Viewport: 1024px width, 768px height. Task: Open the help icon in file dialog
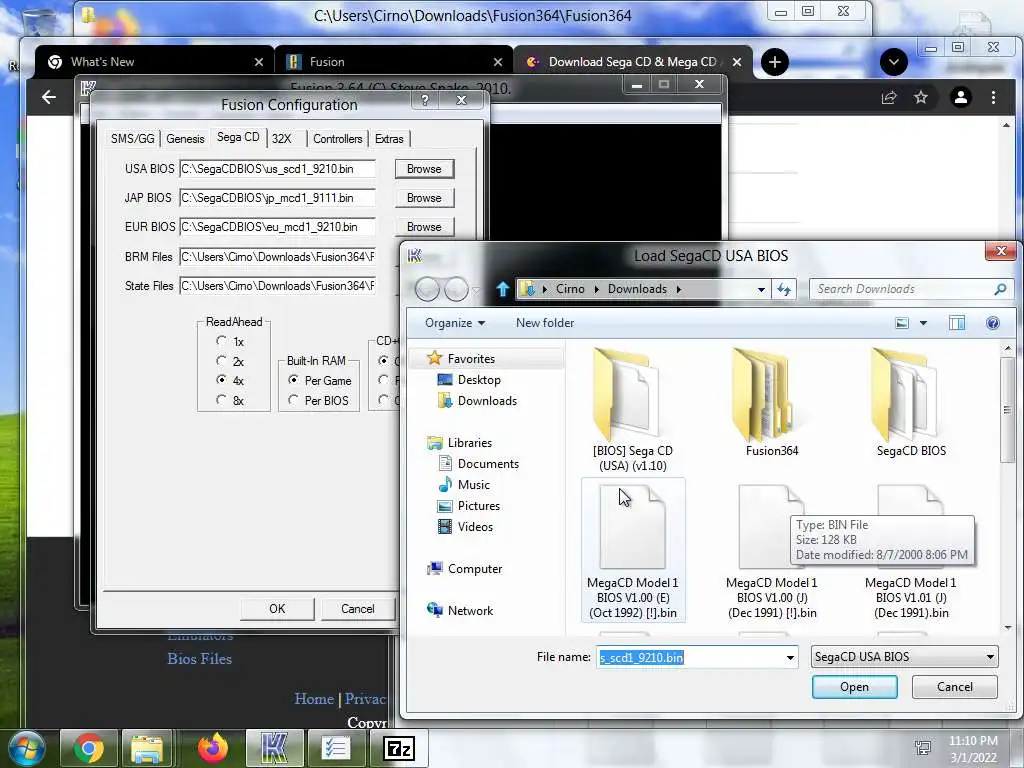tap(993, 323)
